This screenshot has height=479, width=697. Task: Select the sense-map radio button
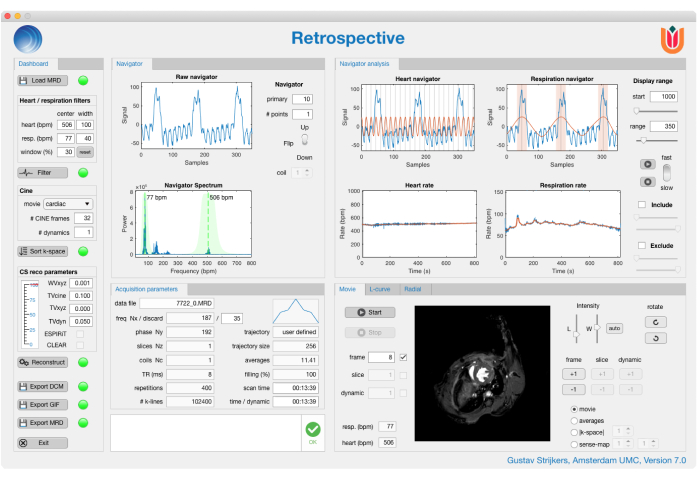pos(574,444)
